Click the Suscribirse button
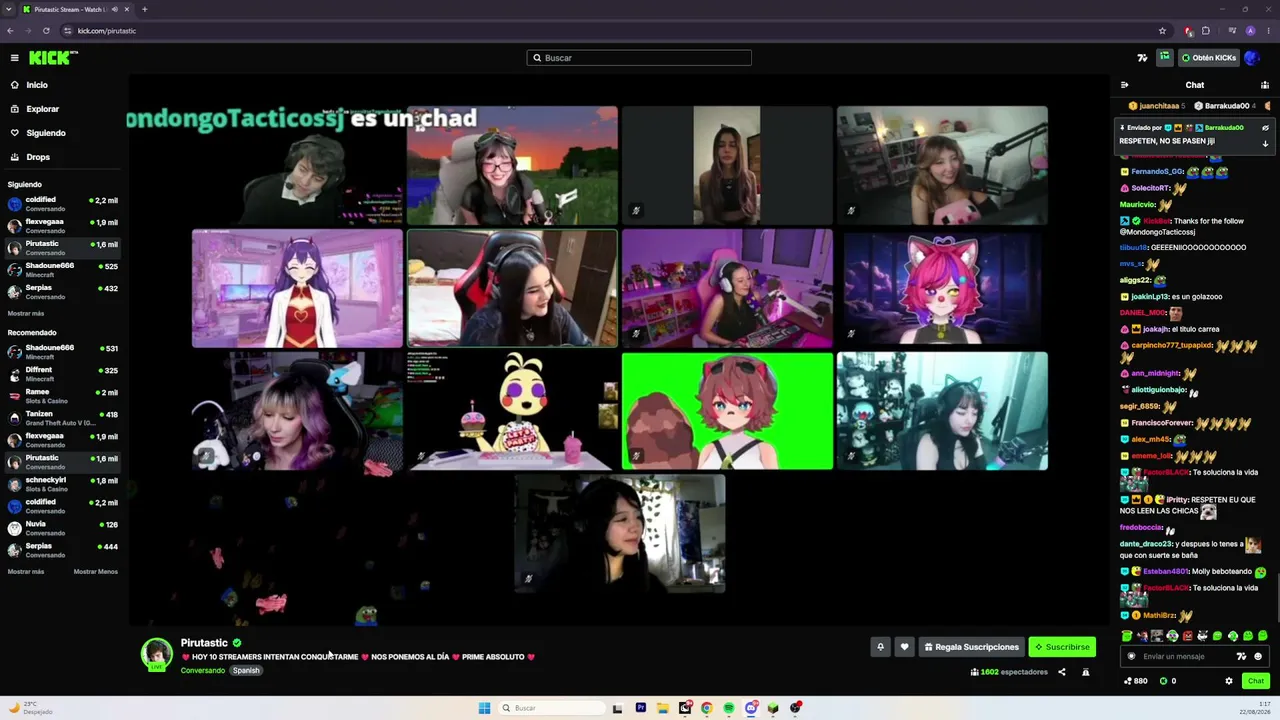 (x=1062, y=647)
